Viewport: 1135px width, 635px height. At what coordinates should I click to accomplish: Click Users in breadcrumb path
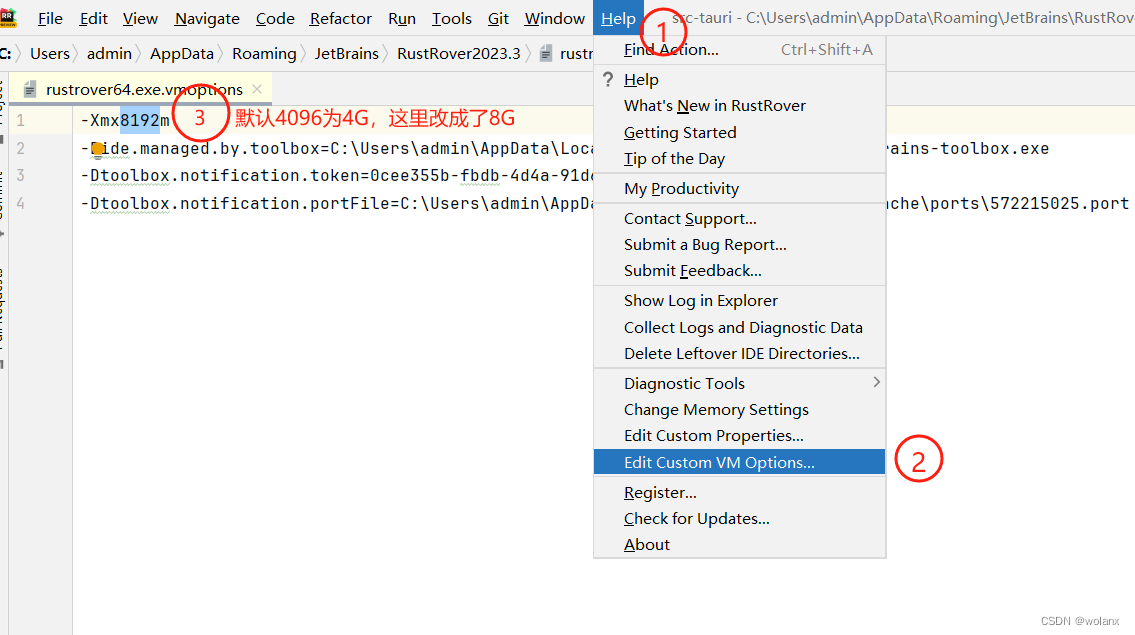(50, 54)
